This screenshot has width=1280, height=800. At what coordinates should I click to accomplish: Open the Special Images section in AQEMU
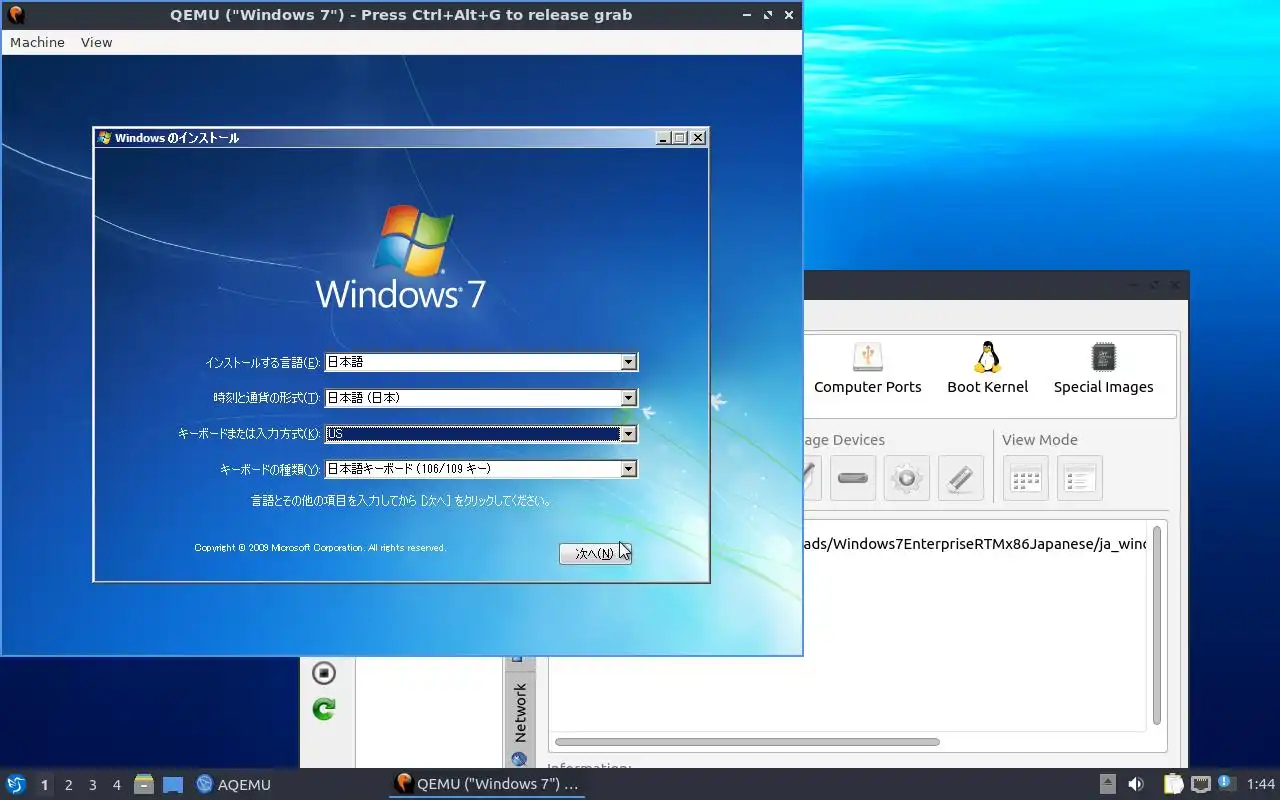coord(1103,368)
